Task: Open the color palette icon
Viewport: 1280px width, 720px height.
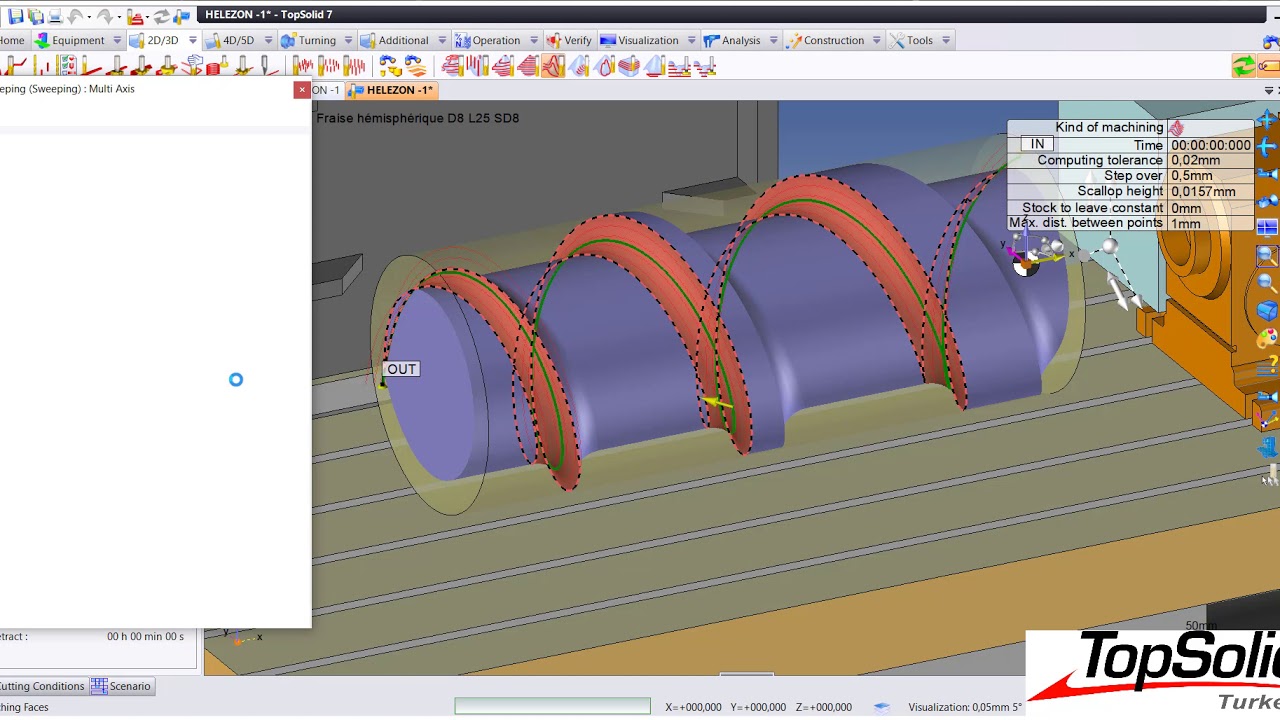Action: point(1267,339)
